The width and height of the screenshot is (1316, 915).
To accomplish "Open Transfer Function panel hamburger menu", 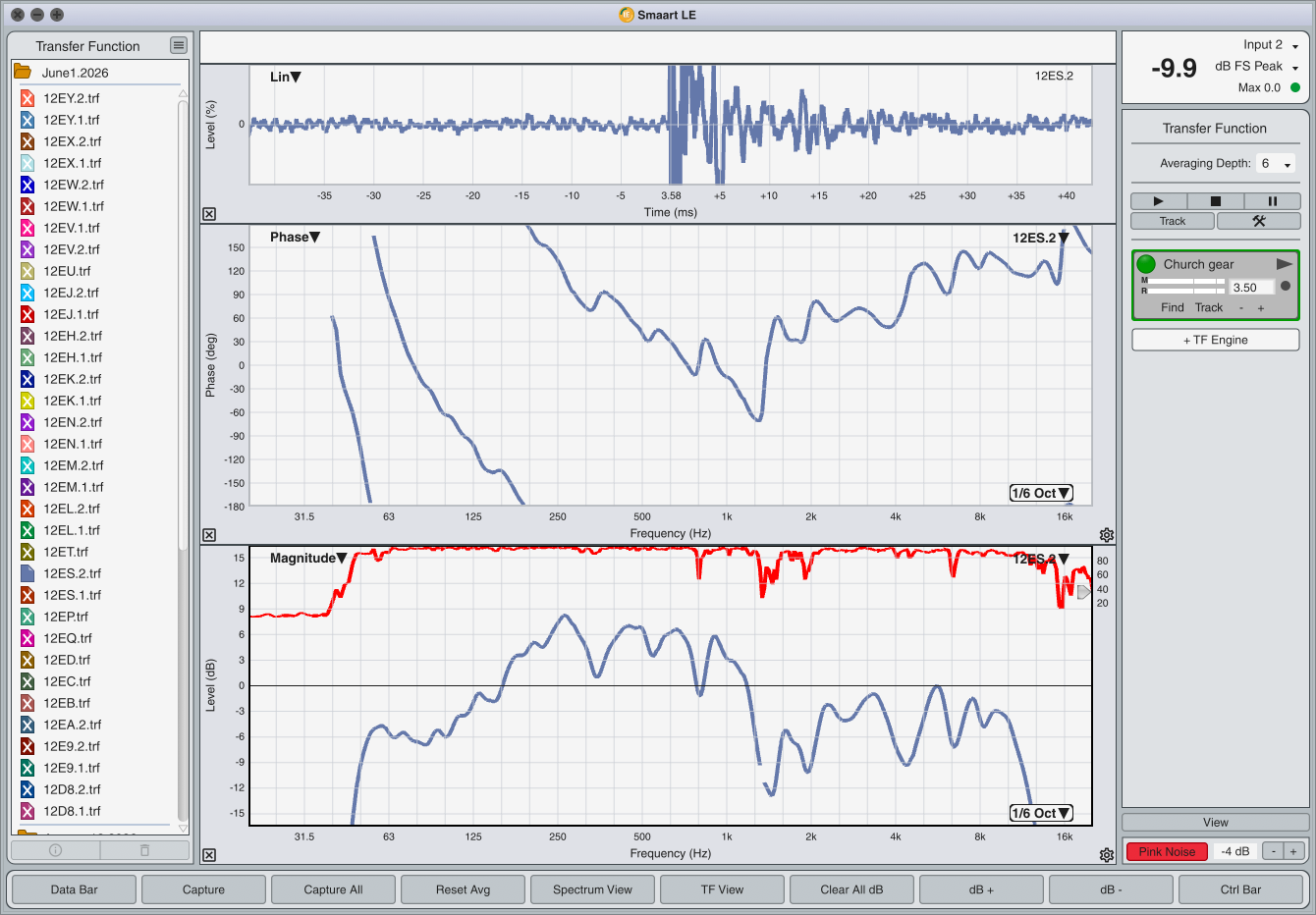I will pos(178,45).
